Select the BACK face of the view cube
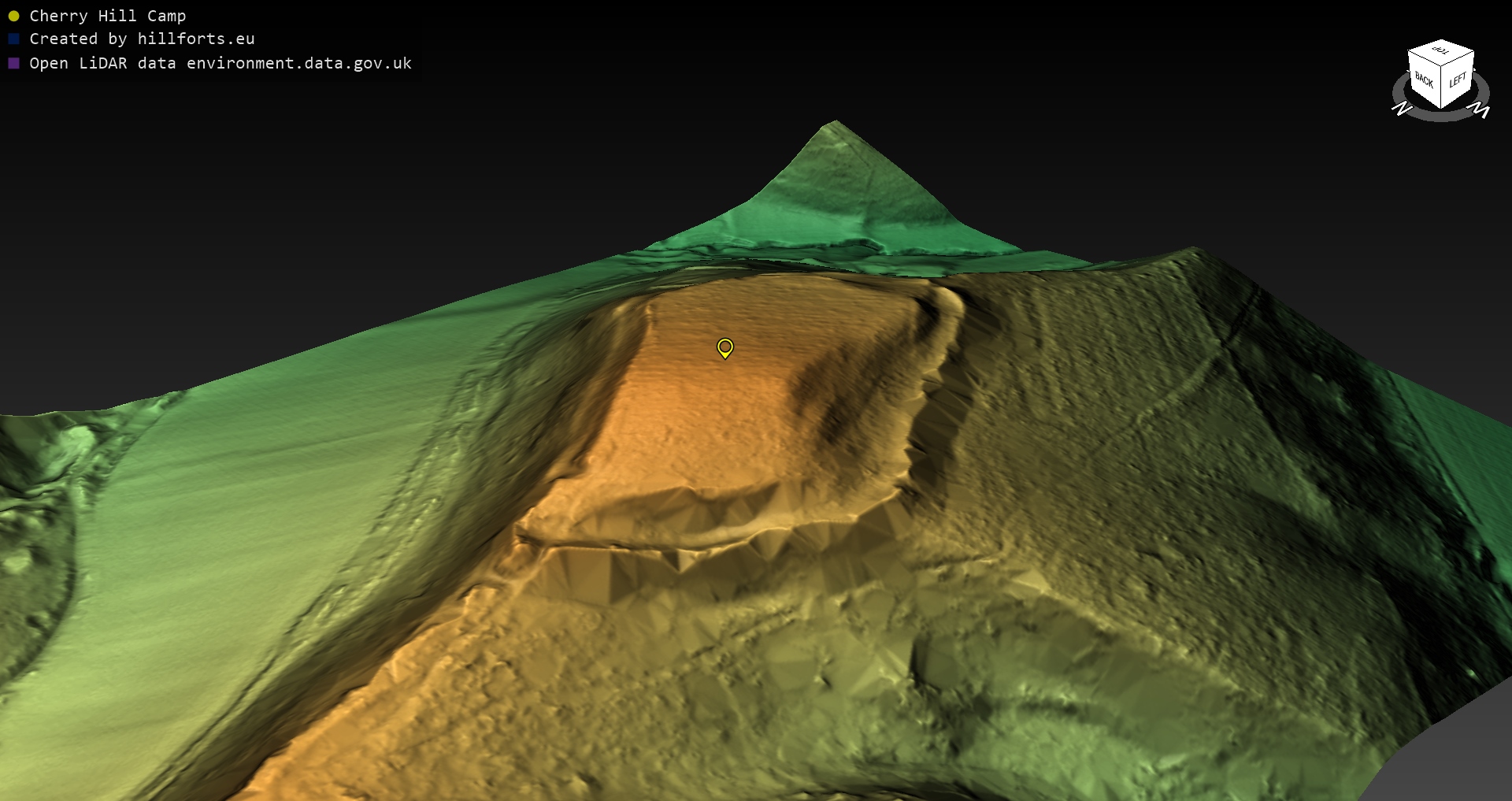This screenshot has height=801, width=1512. pos(1424,80)
